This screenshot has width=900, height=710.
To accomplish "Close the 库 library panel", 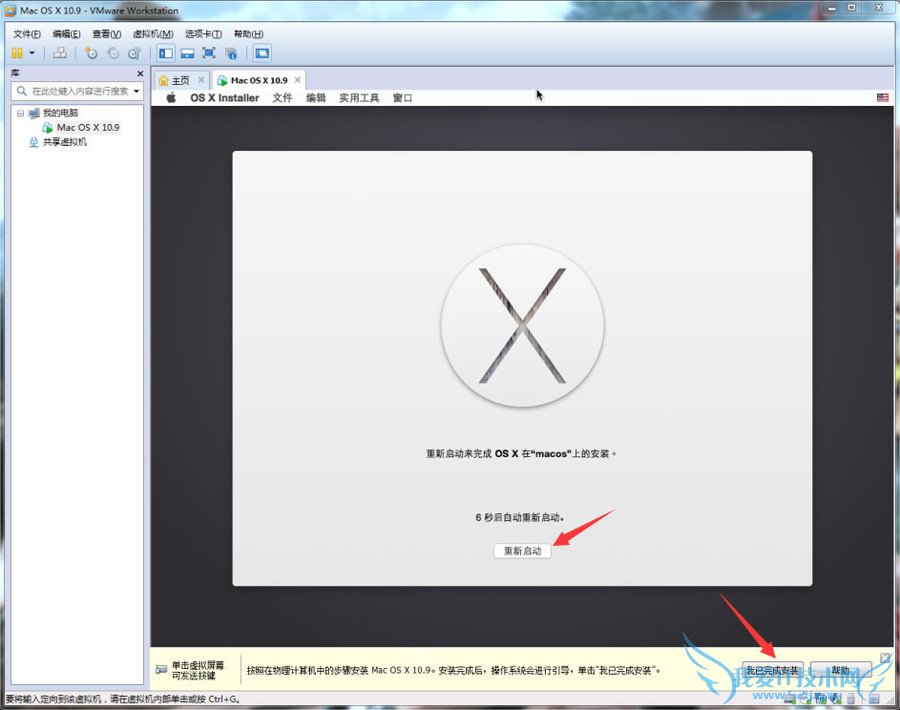I will pyautogui.click(x=140, y=73).
